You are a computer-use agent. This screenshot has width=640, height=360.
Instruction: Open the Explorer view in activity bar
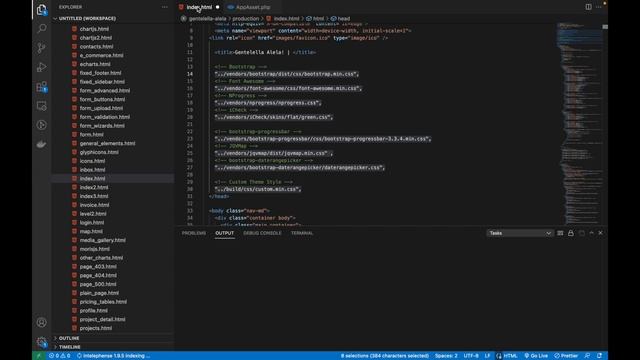pos(42,9)
